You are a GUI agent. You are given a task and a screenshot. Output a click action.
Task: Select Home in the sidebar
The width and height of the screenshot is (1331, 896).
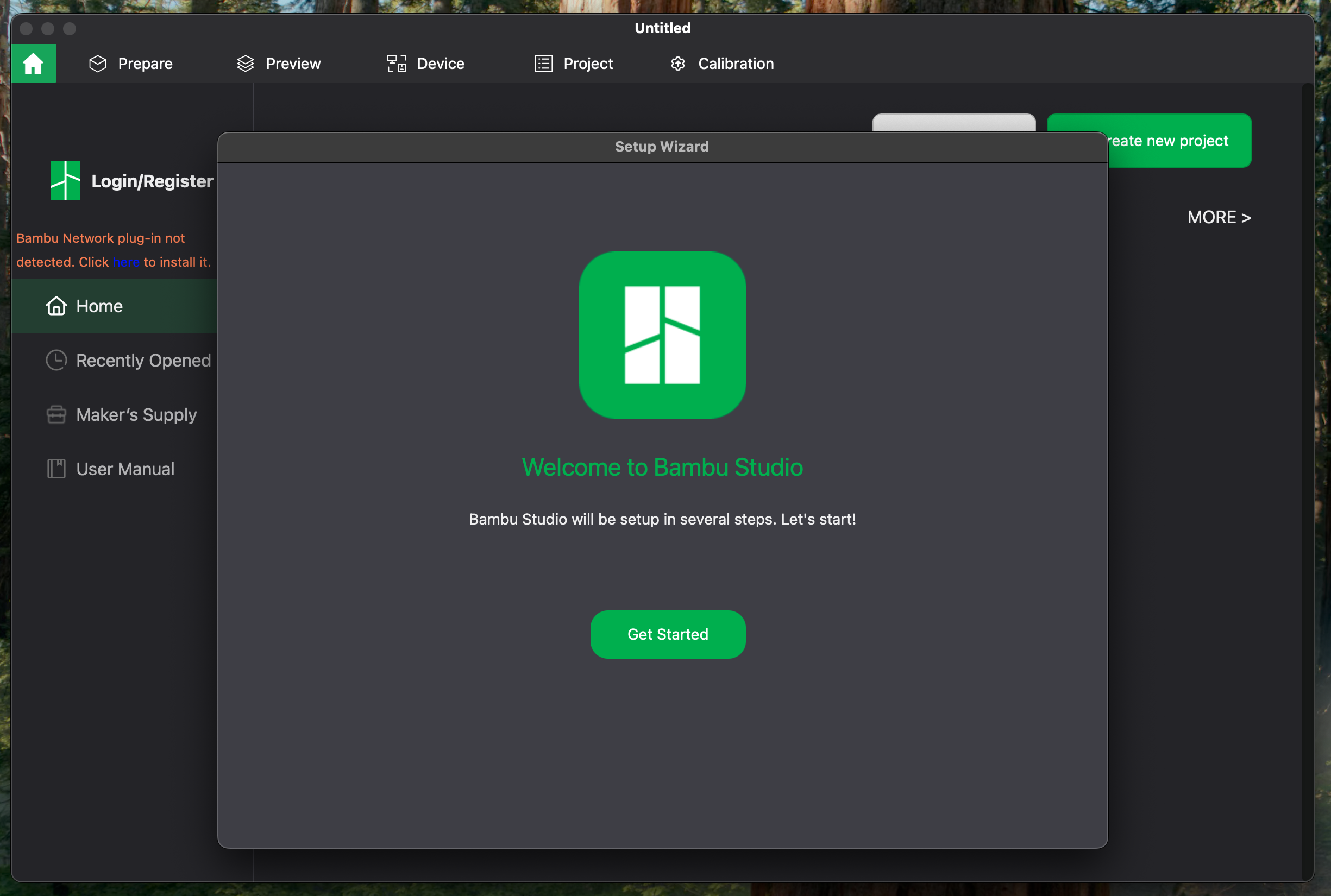tap(99, 306)
